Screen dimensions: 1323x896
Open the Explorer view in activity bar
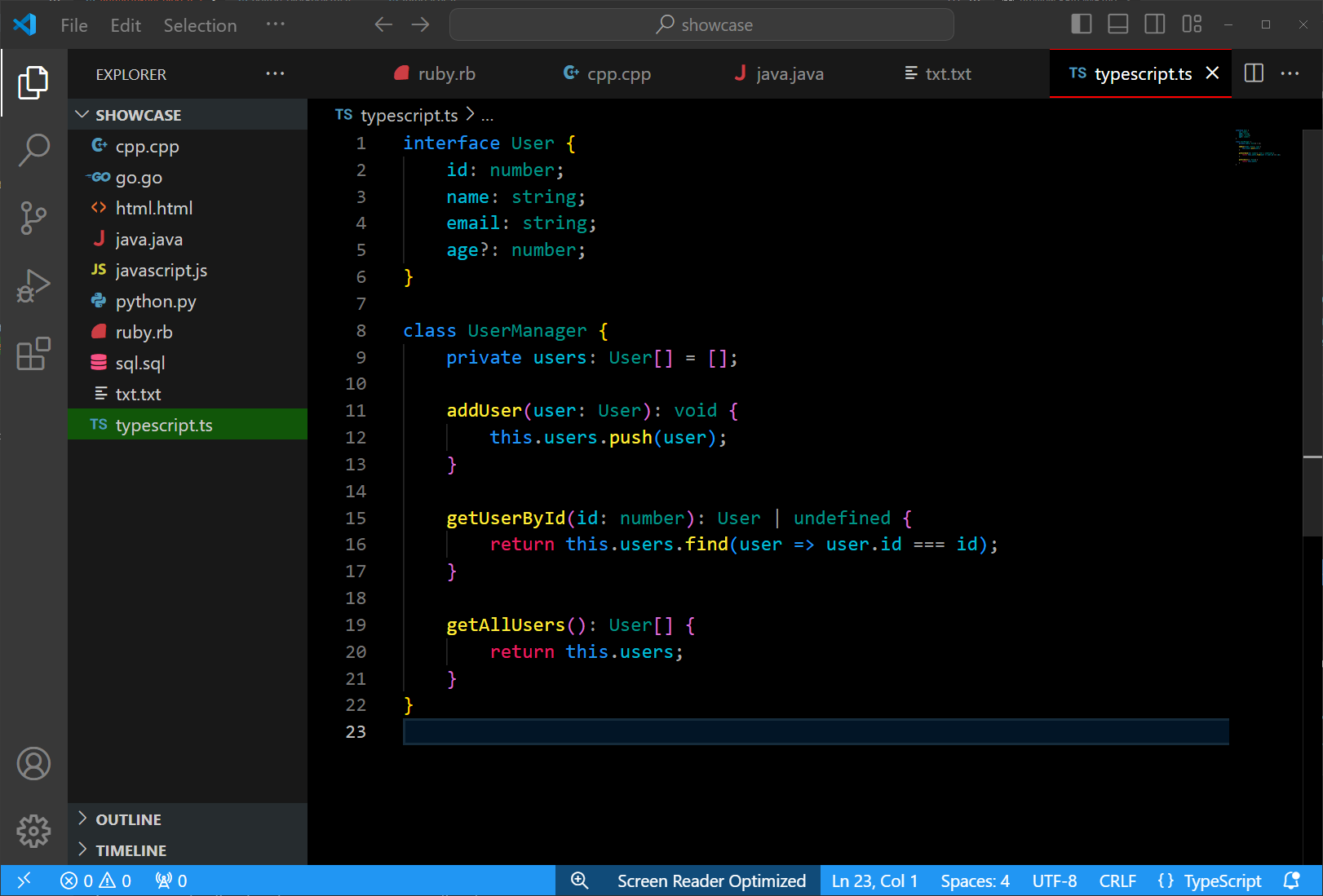[33, 82]
